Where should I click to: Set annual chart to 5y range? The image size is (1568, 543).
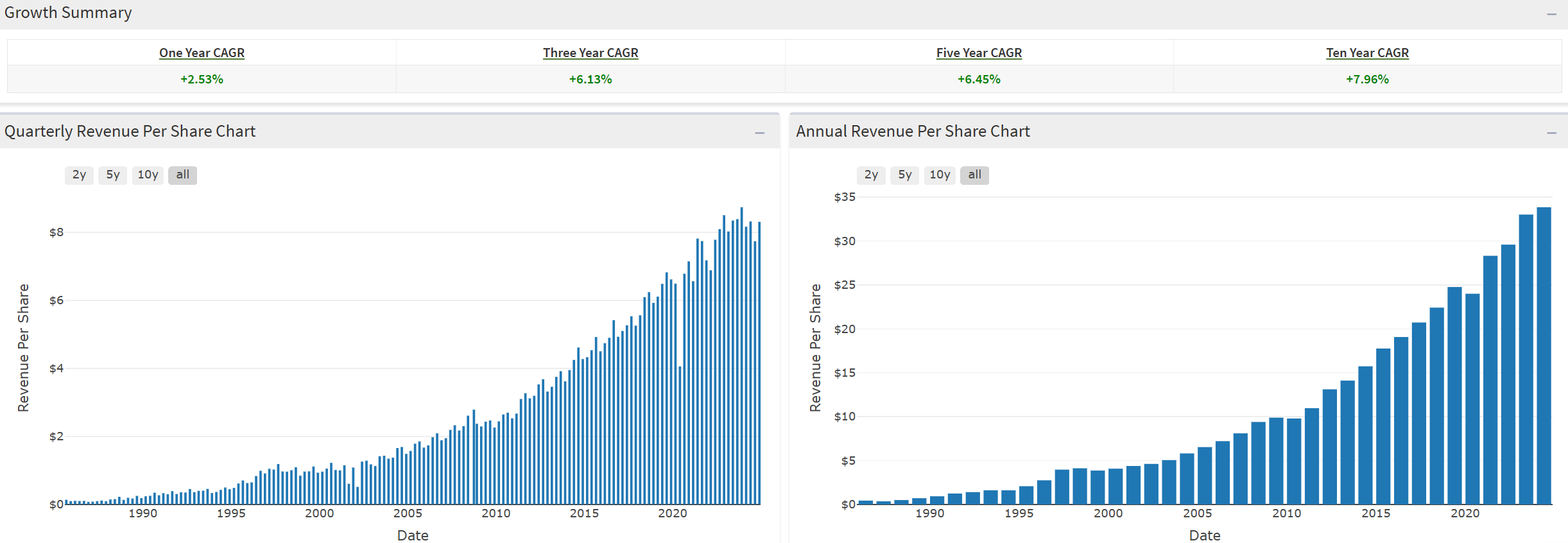coord(905,175)
